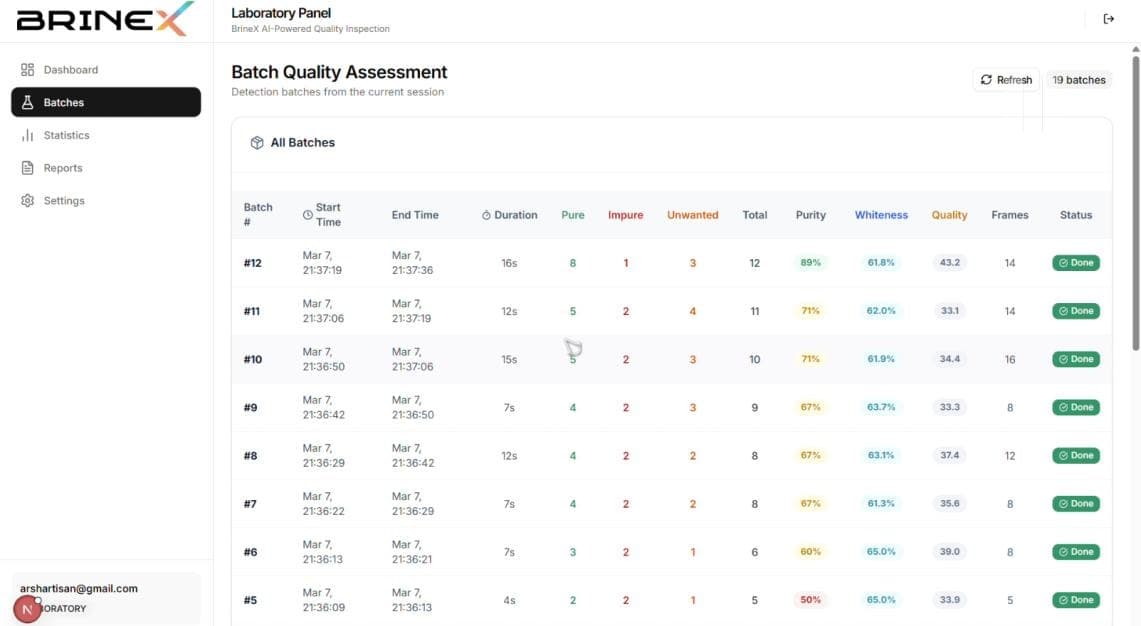Open the Reports section
The image size is (1141, 626).
tap(106, 168)
